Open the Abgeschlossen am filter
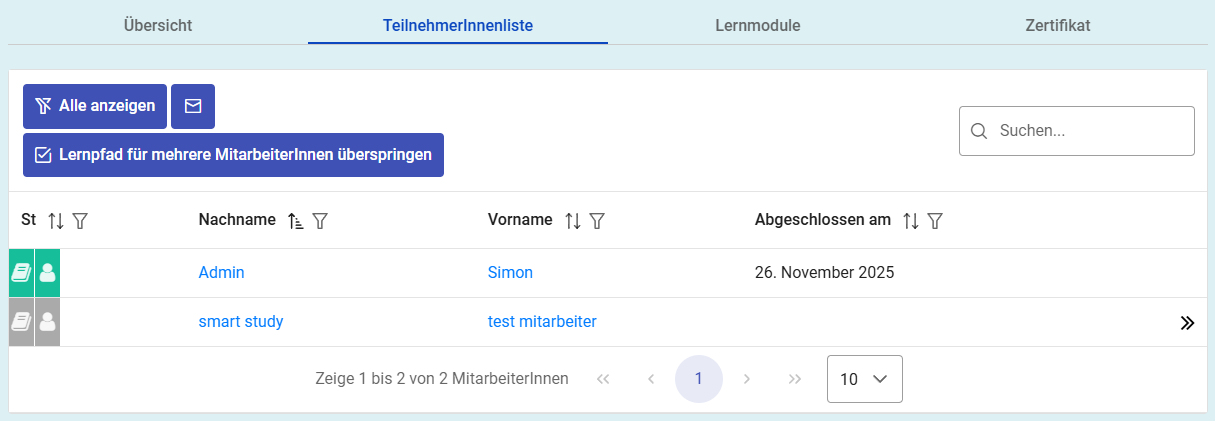The image size is (1215, 421). coord(935,220)
